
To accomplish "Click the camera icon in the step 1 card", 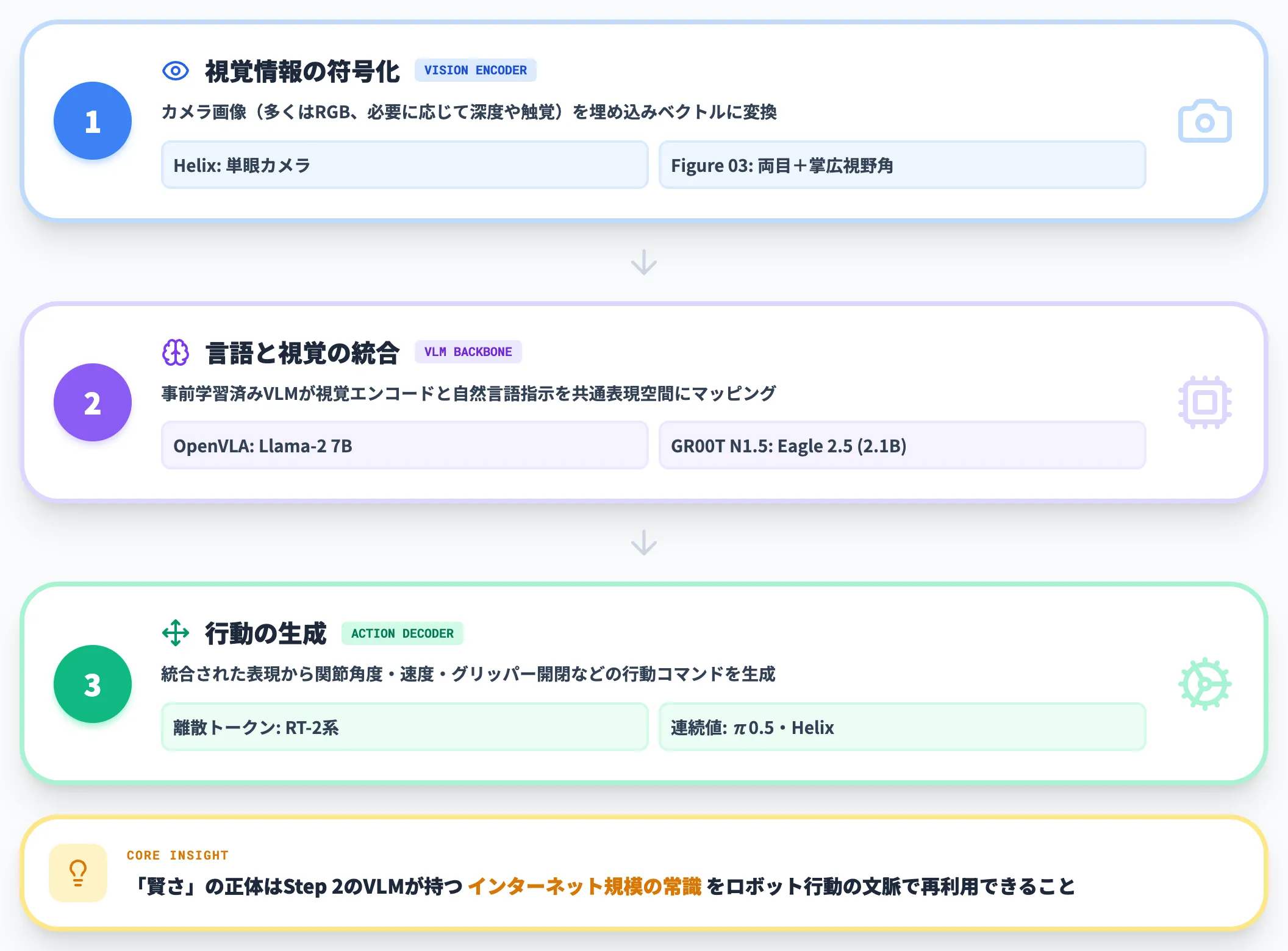I will (1205, 121).
